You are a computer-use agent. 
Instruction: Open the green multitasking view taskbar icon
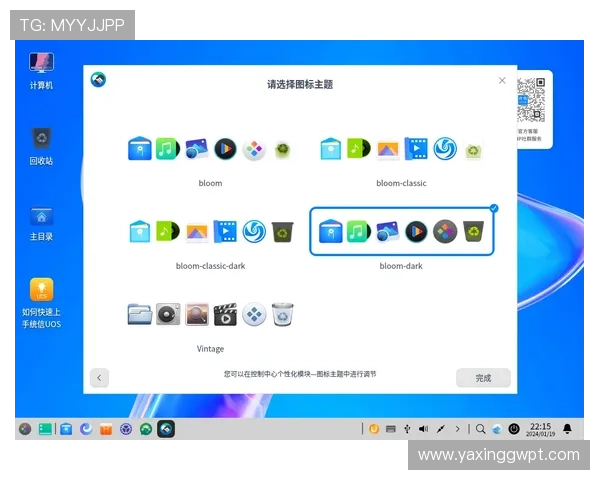tap(45, 429)
